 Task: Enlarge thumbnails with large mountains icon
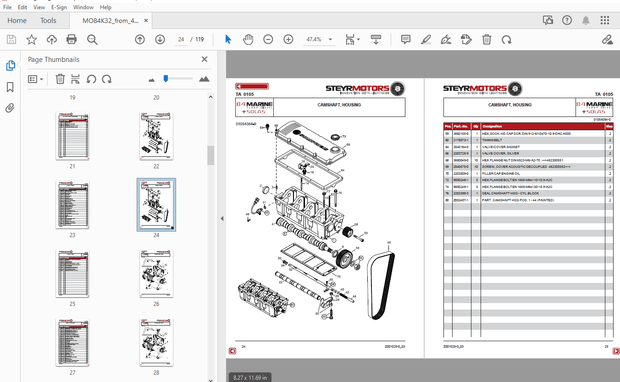pos(204,79)
